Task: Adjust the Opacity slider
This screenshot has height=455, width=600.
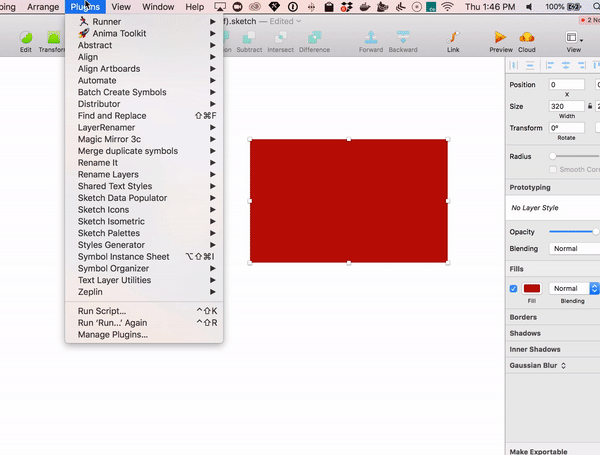Action: pos(574,232)
